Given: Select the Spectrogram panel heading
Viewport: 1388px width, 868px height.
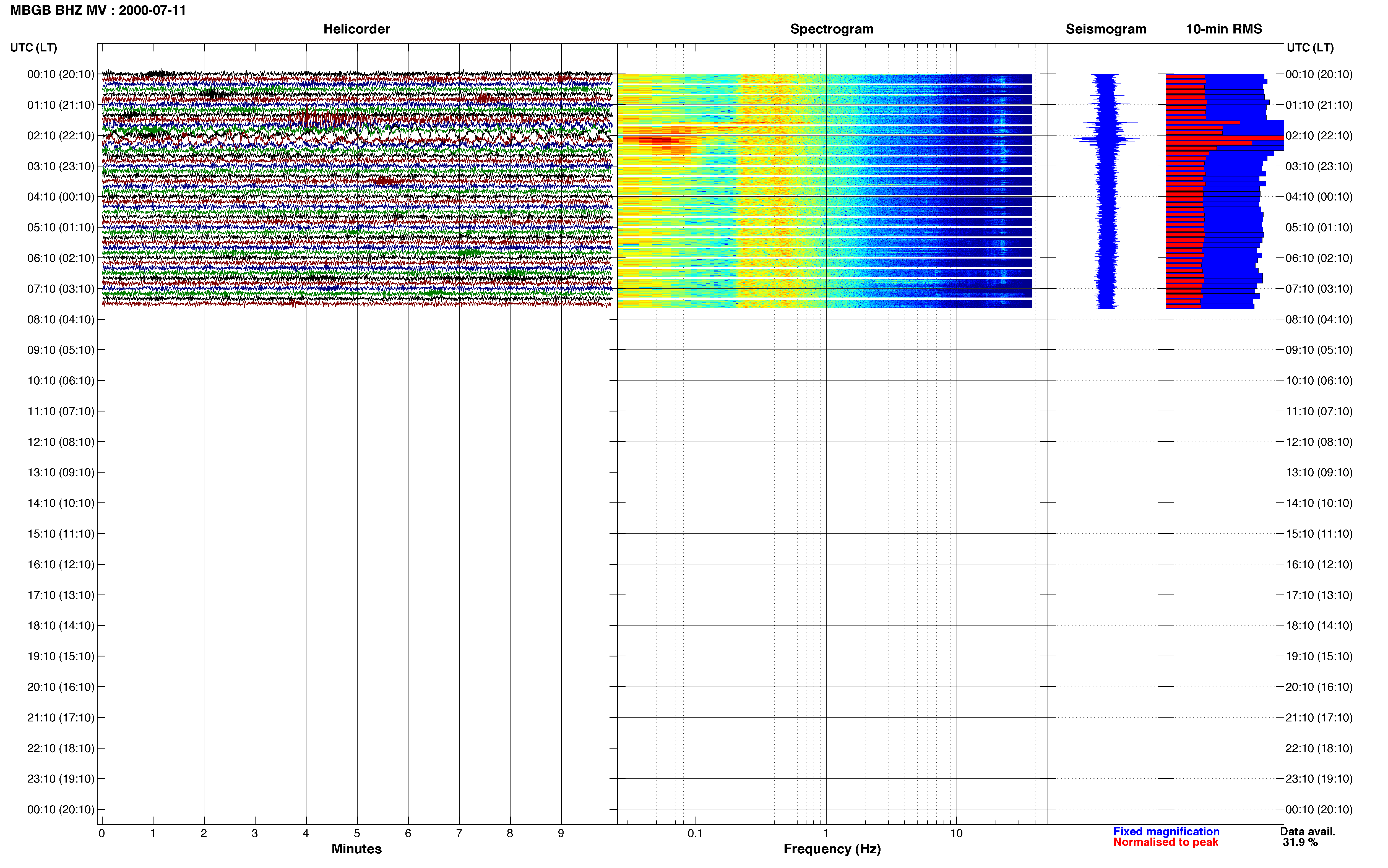Looking at the screenshot, I should click(x=832, y=29).
